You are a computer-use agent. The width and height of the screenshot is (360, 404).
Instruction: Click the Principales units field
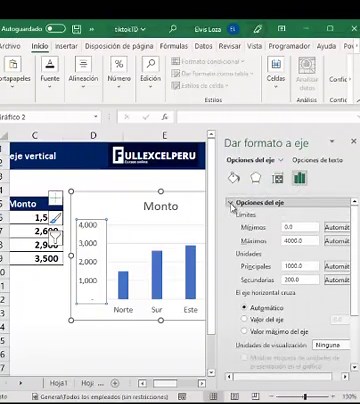point(300,266)
